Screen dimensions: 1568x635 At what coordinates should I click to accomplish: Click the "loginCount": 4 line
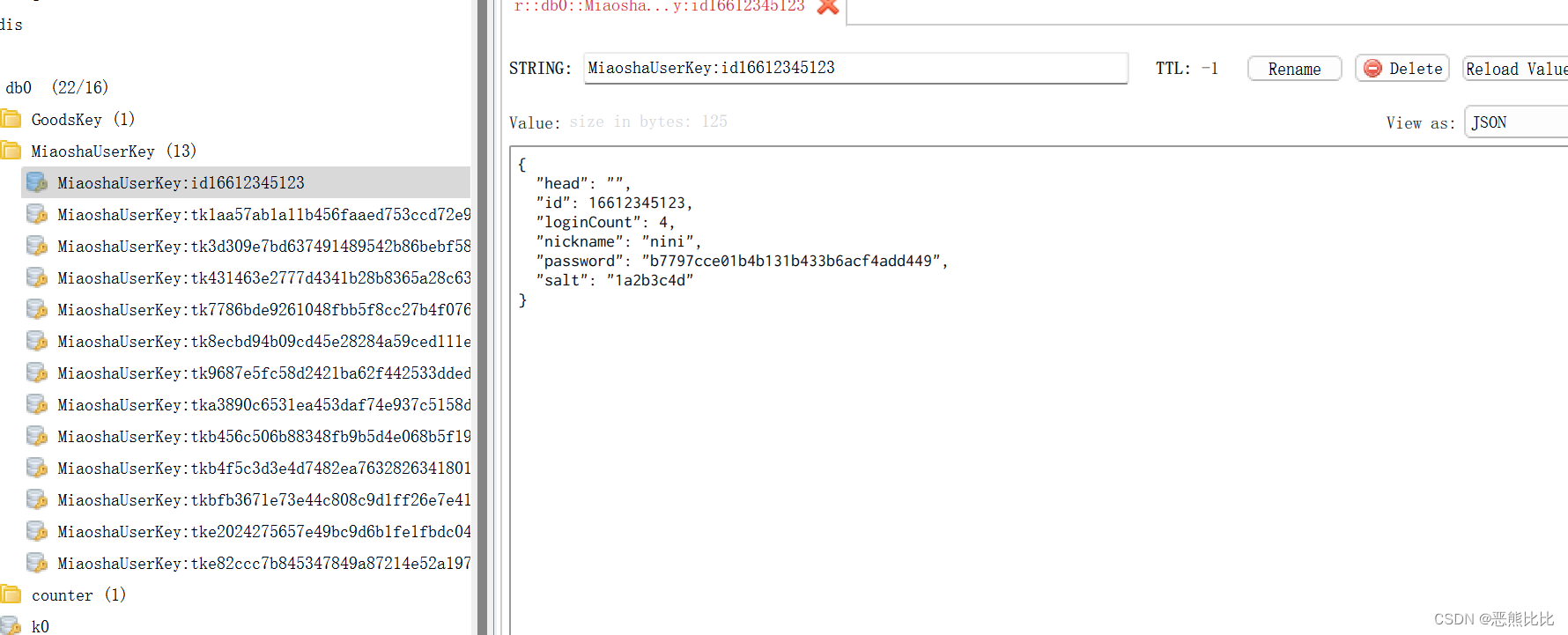[x=605, y=222]
